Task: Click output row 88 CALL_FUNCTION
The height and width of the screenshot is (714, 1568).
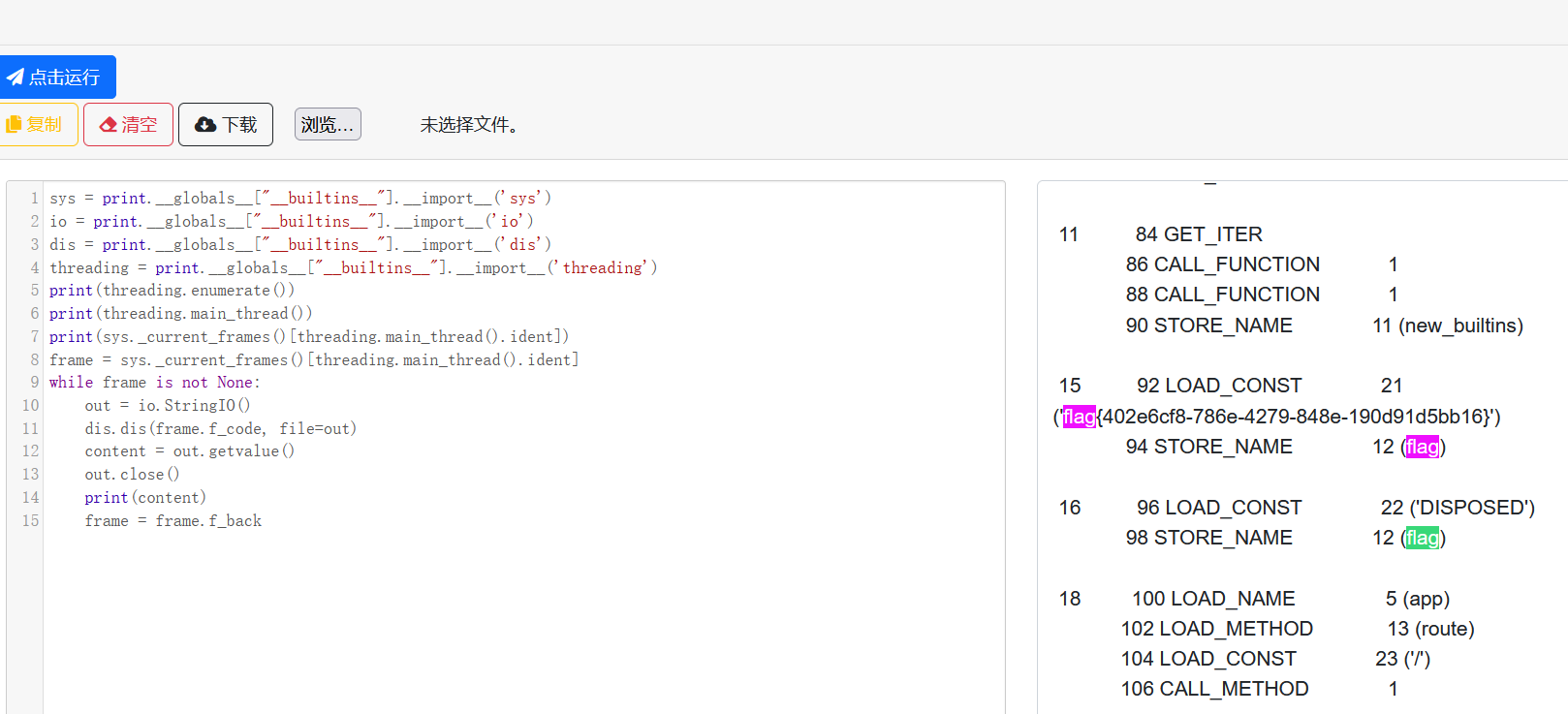Action: click(1262, 295)
